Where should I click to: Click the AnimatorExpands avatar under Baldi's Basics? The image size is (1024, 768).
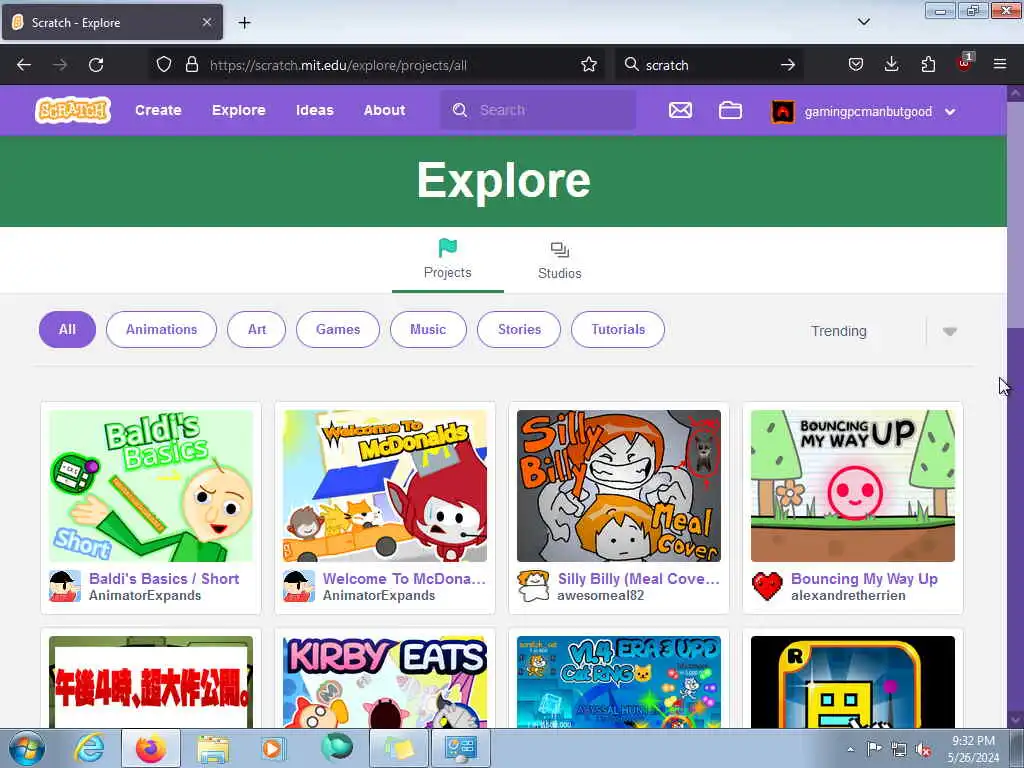[65, 586]
